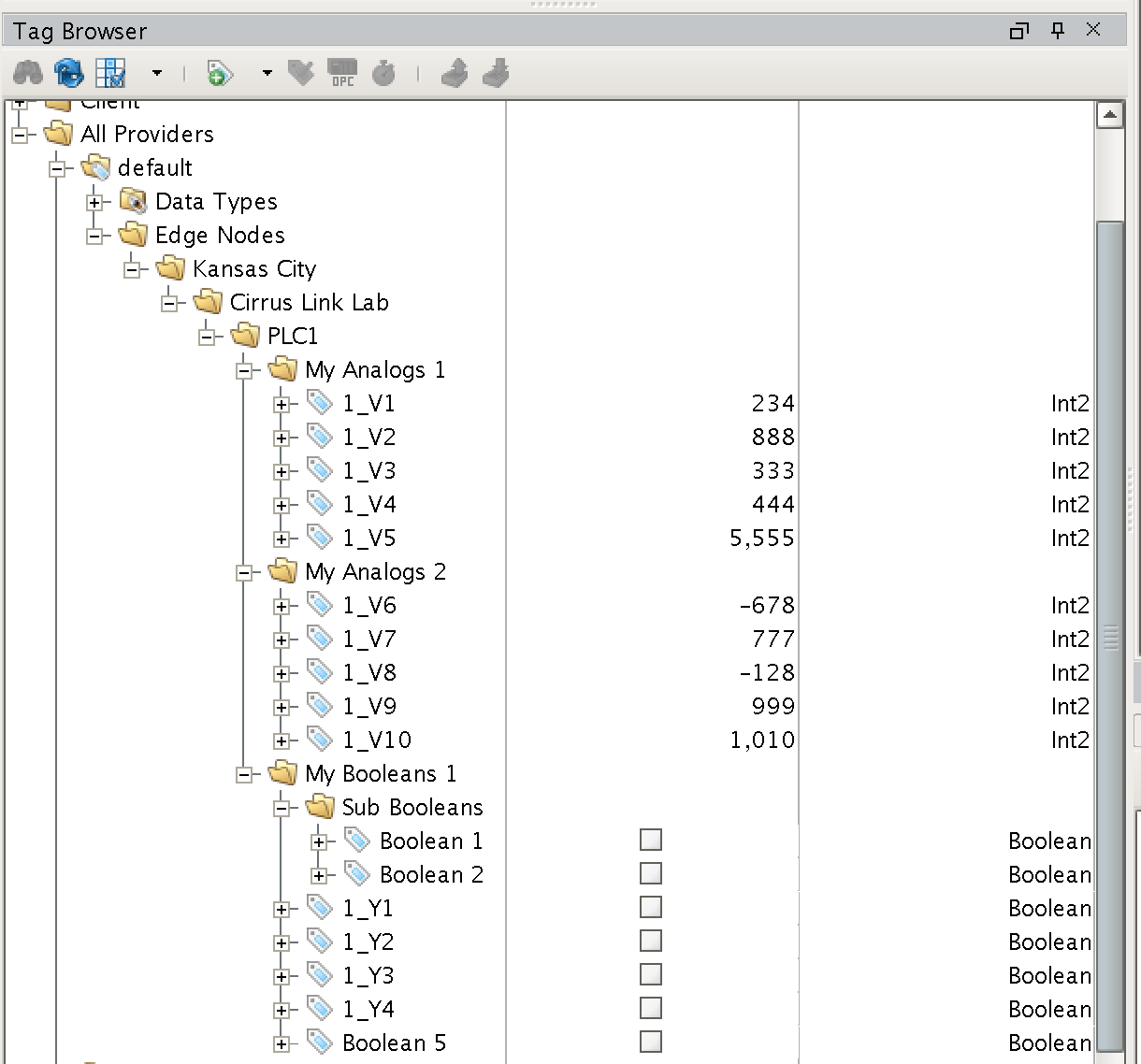Image resolution: width=1141 pixels, height=1064 pixels.
Task: Toggle the Boolean 2 value checkbox
Action: pos(651,873)
